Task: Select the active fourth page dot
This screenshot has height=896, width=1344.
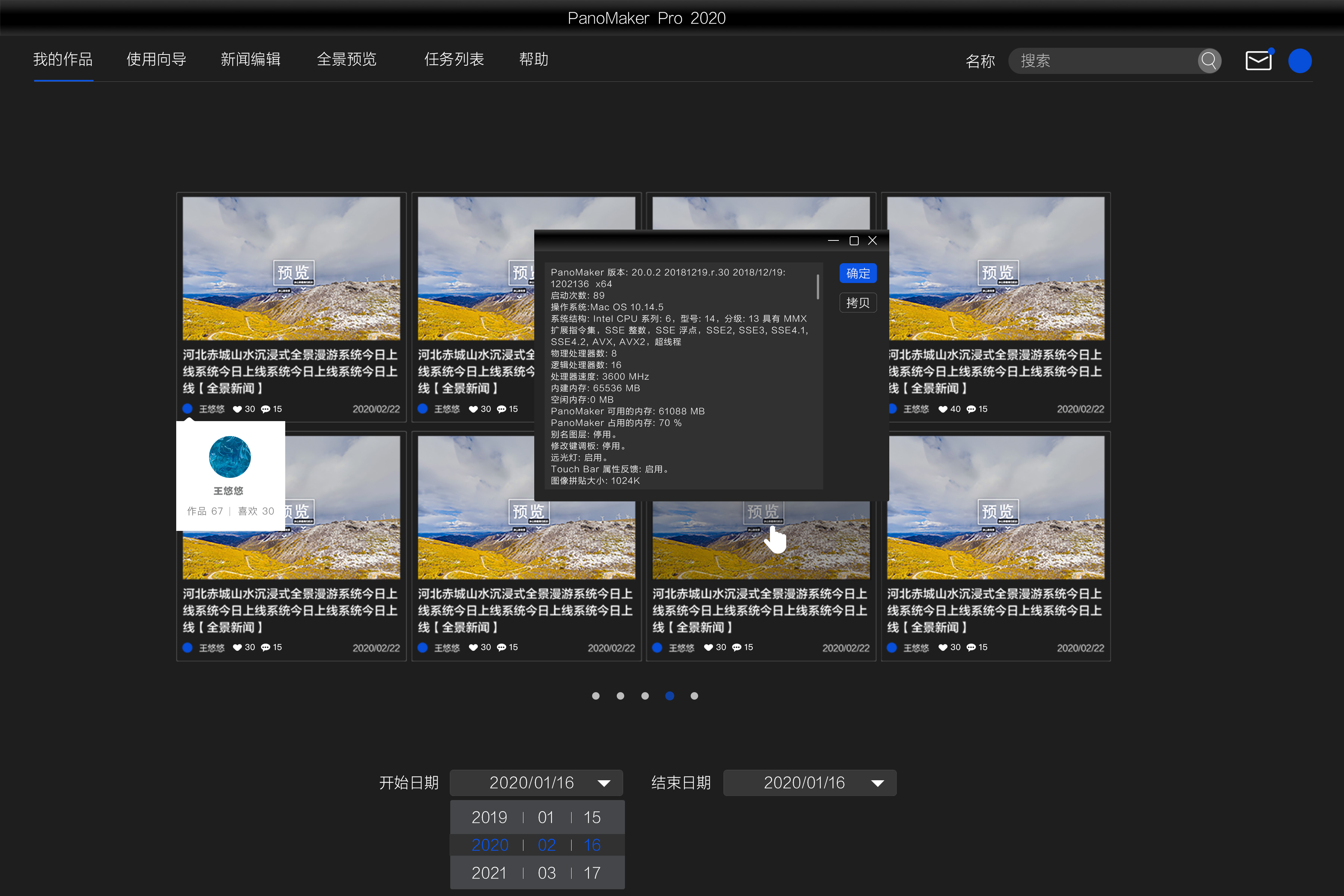Action: pos(670,696)
